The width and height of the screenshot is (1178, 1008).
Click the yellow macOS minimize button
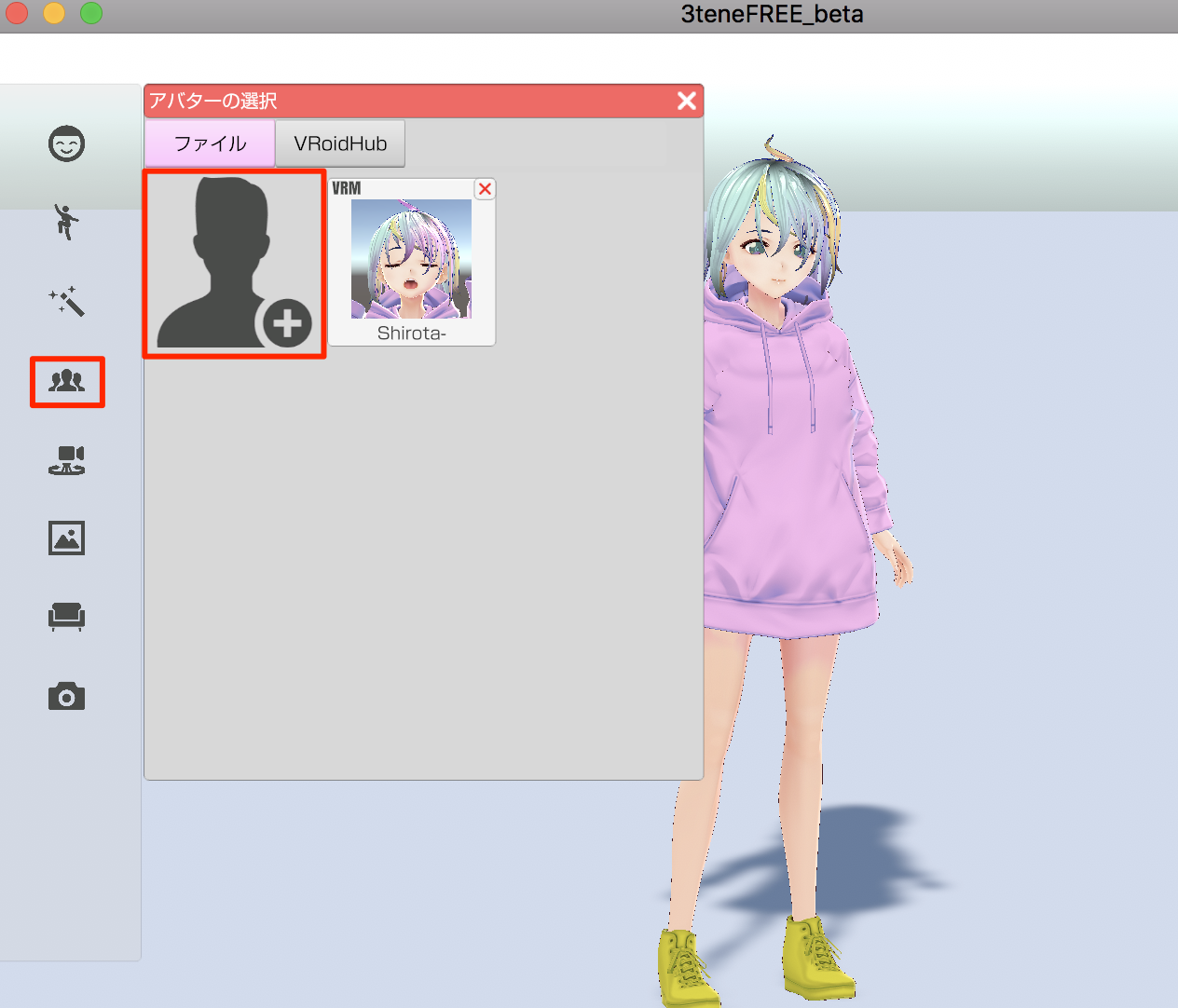(53, 13)
